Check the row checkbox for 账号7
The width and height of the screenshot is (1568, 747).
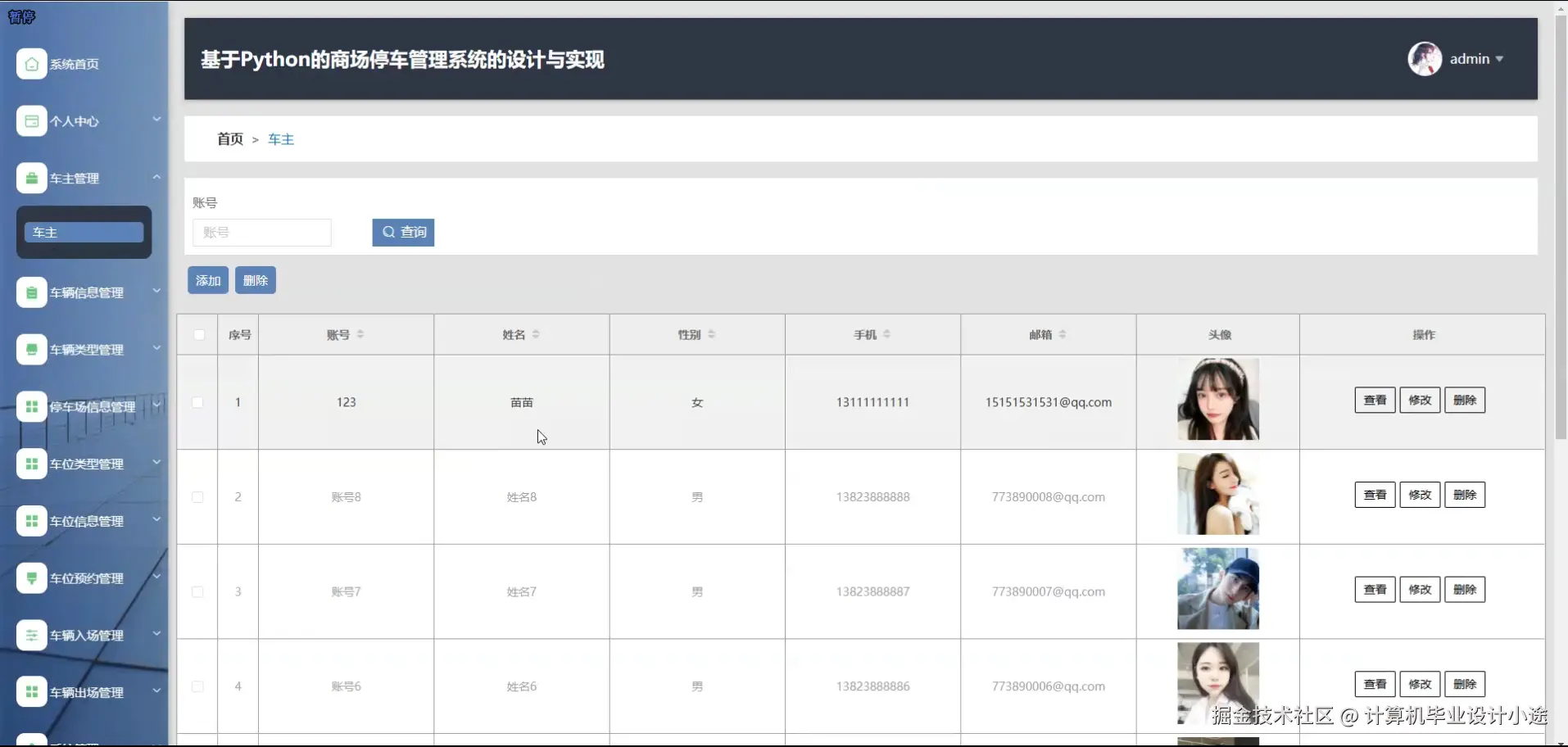pyautogui.click(x=197, y=591)
